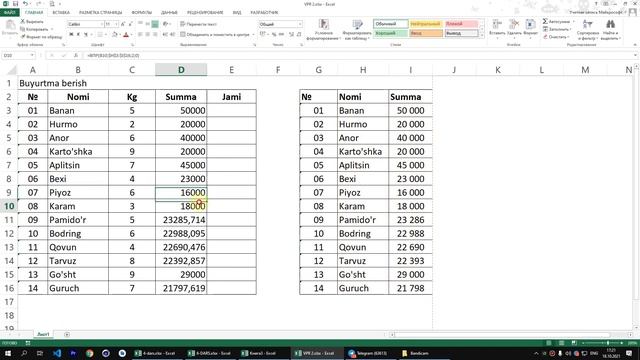This screenshot has height=360, width=640.
Task: Click the decrease indent icon
Action: click(x=165, y=35)
